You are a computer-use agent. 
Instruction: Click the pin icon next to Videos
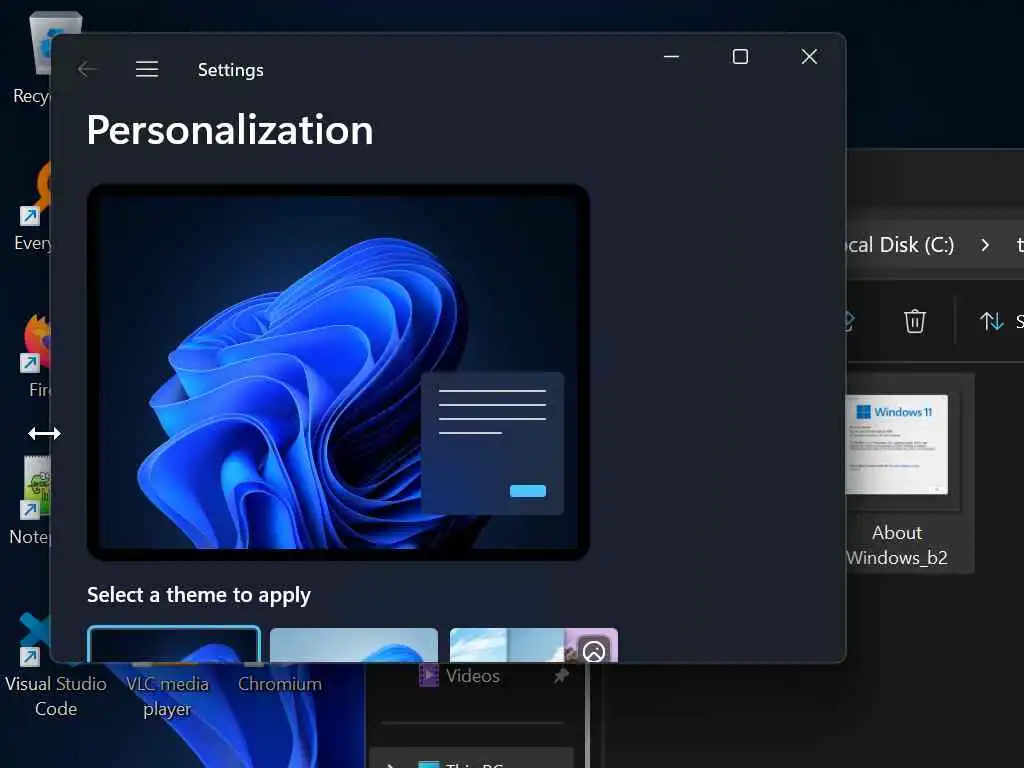(x=561, y=676)
